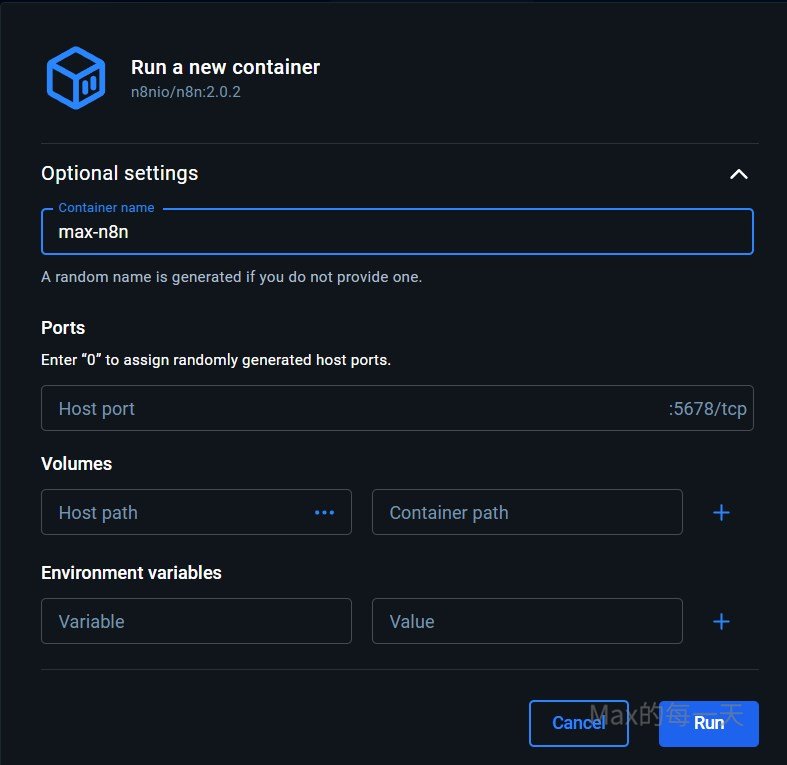Add another volume with plus icon
The width and height of the screenshot is (787, 765).
pos(721,512)
